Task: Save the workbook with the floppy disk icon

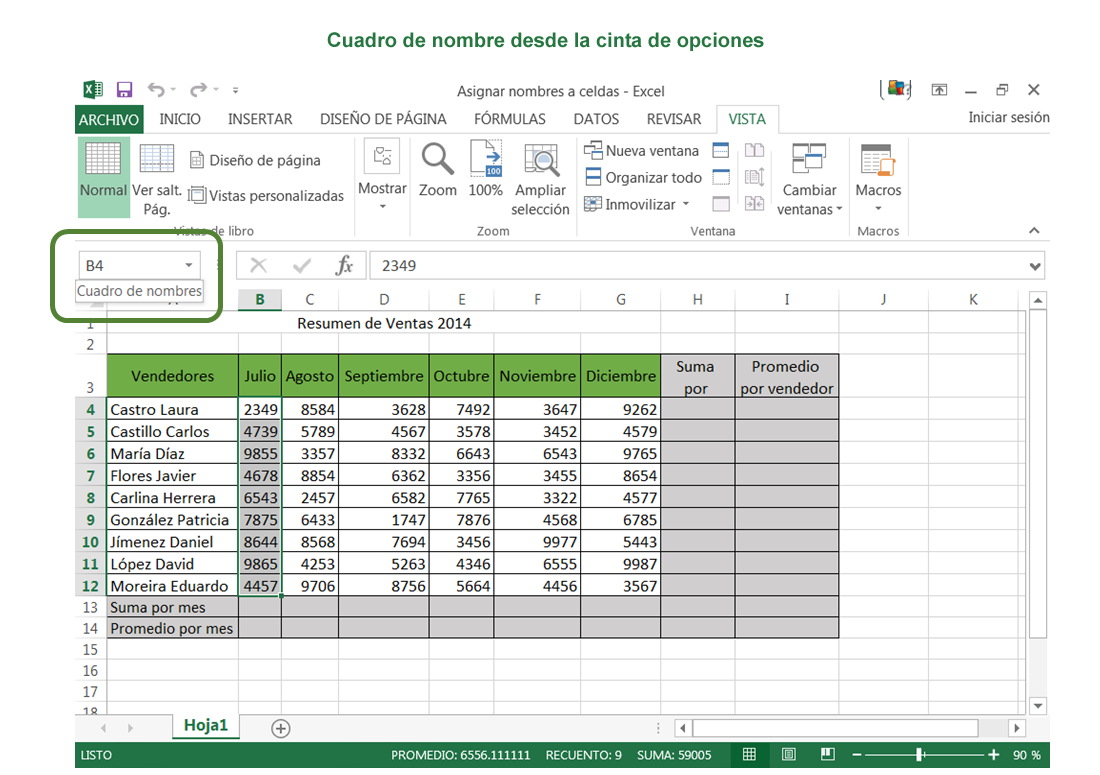Action: tap(124, 89)
